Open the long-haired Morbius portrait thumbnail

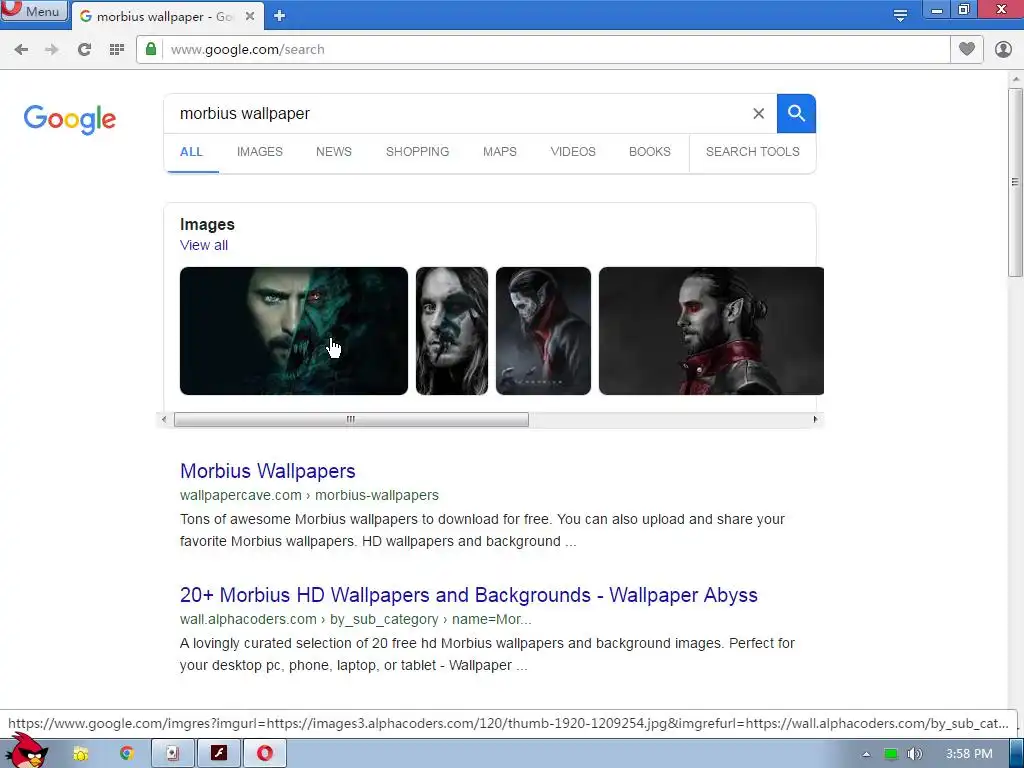pos(452,331)
